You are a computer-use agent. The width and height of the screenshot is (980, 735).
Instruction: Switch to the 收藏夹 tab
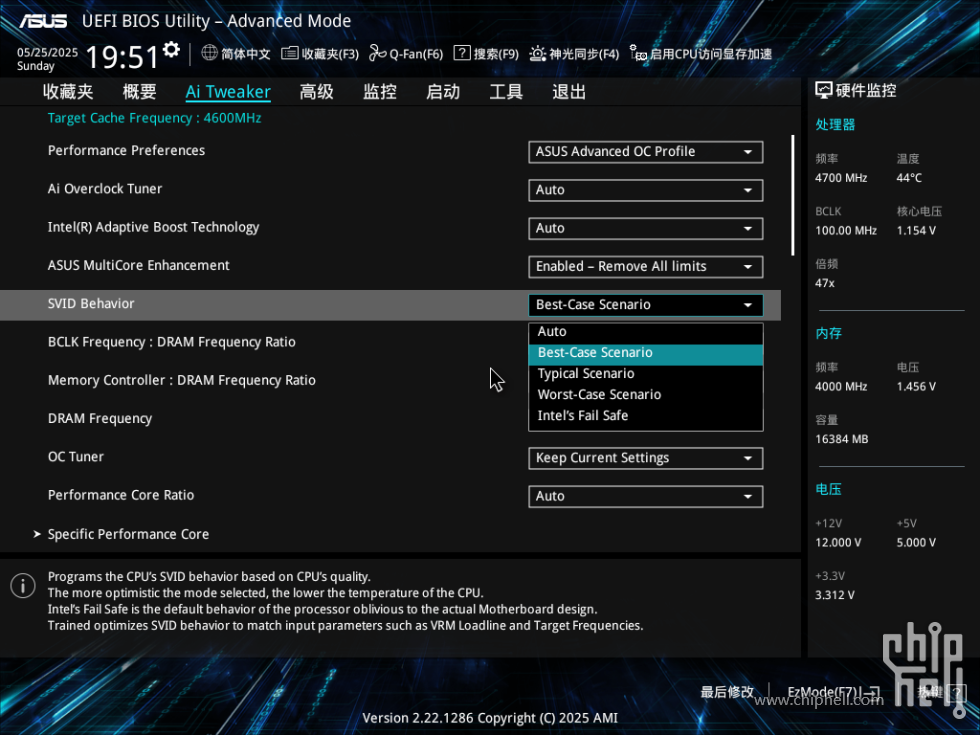click(68, 92)
